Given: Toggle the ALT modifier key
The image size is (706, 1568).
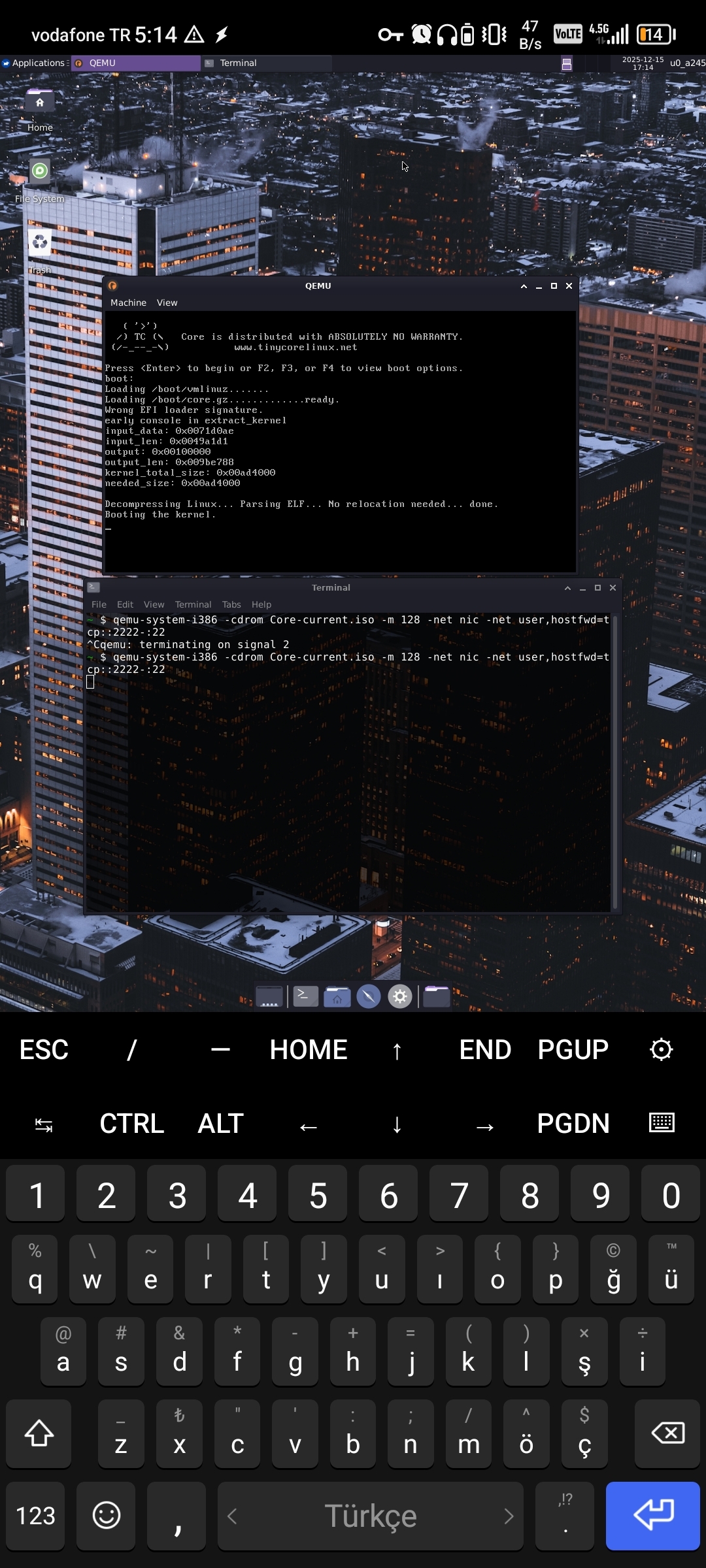Looking at the screenshot, I should coord(220,1124).
